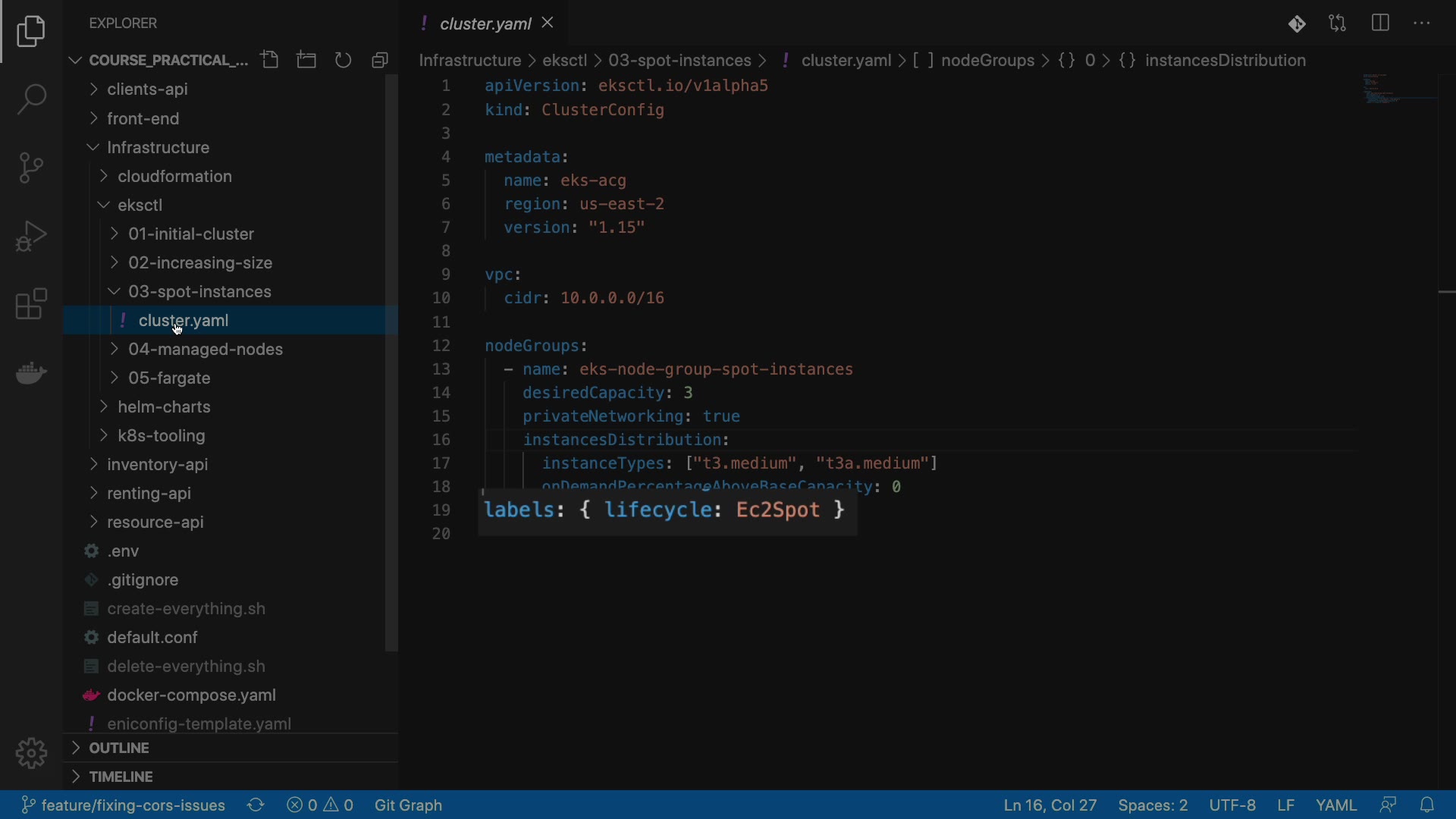Switch to the cluster.yaml editor tab
The height and width of the screenshot is (819, 1456).
(x=485, y=24)
